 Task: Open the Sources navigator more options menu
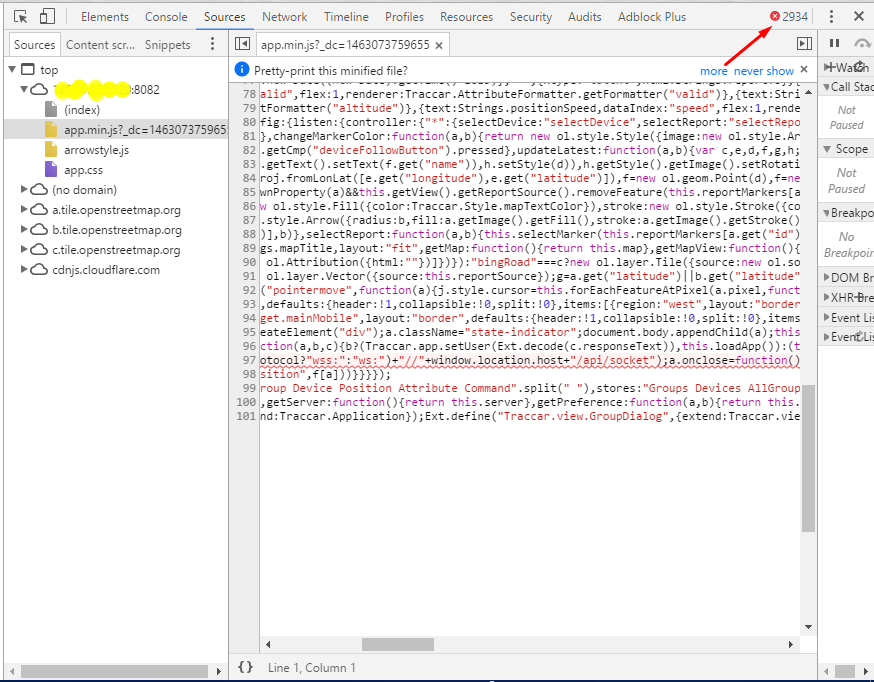212,44
